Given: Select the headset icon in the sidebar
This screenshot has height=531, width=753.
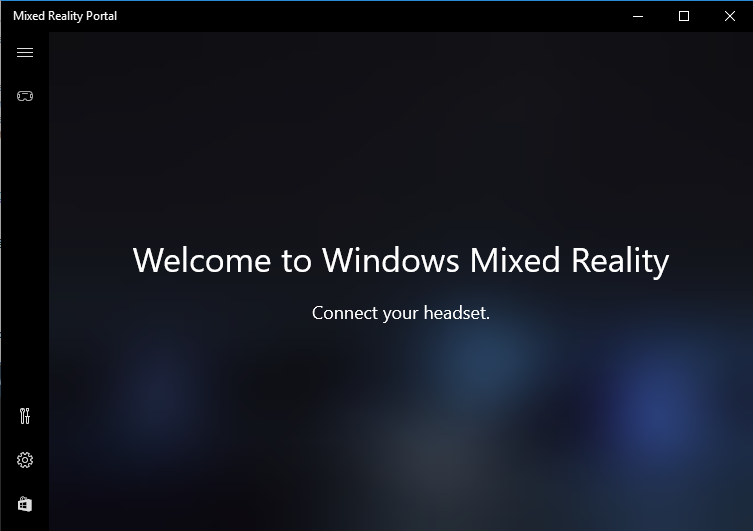Looking at the screenshot, I should [25, 96].
